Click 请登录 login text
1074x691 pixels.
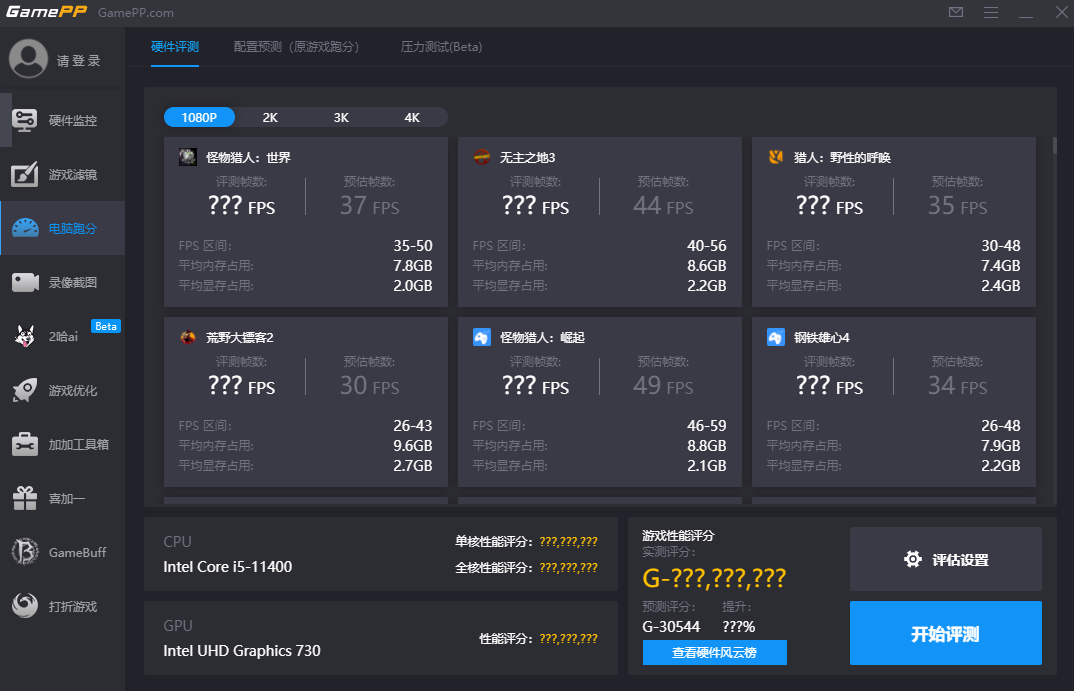click(79, 61)
